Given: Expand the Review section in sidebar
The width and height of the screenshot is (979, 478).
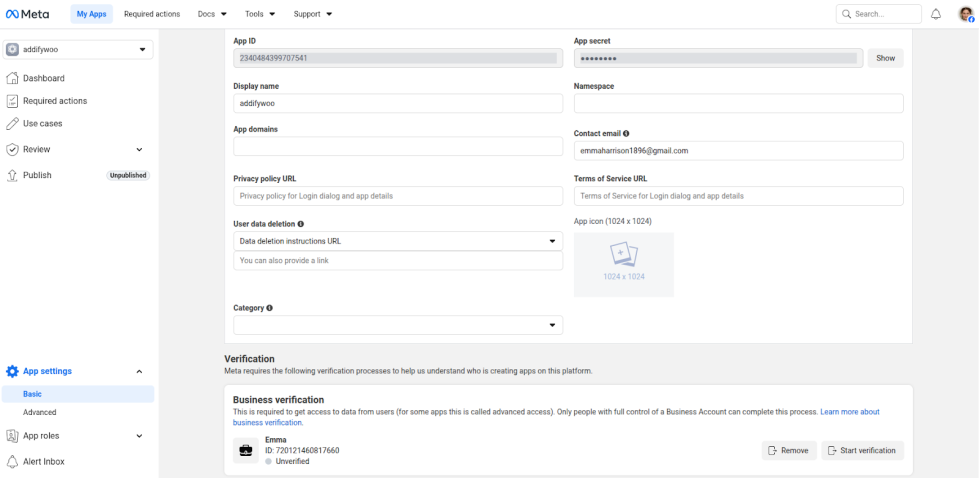Looking at the screenshot, I should (x=139, y=149).
